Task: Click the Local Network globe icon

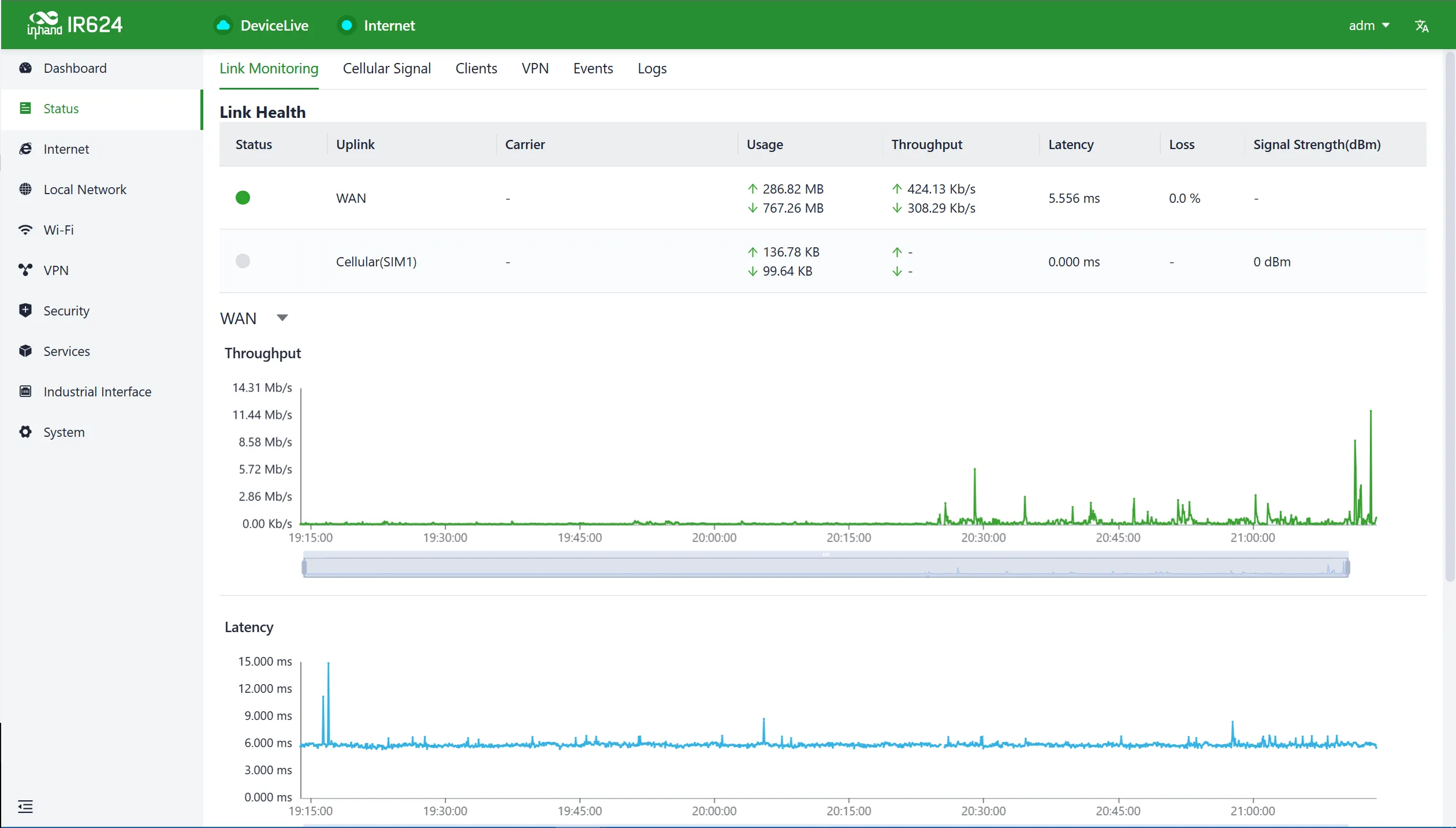Action: (25, 190)
